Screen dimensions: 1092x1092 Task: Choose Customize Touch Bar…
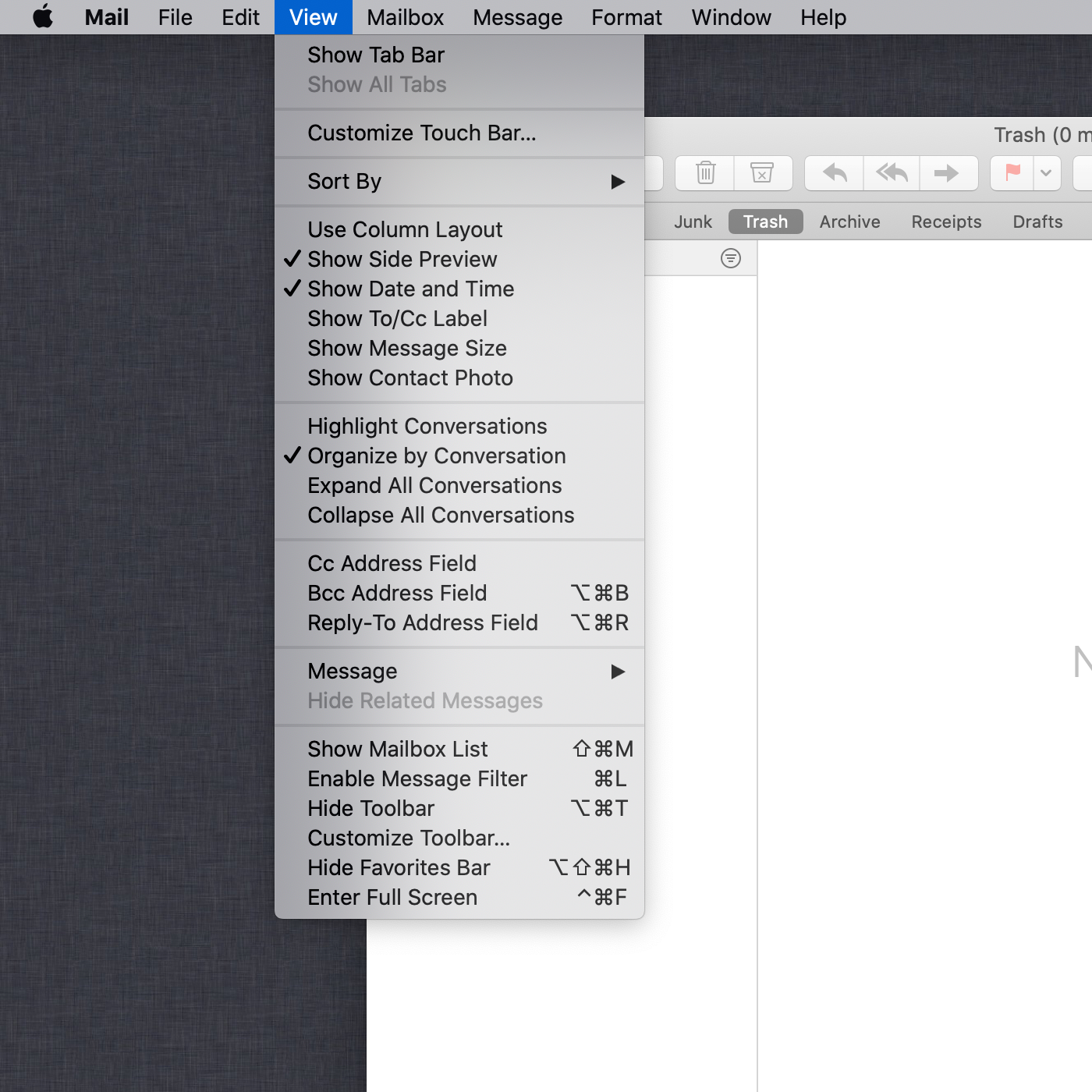tap(459, 133)
